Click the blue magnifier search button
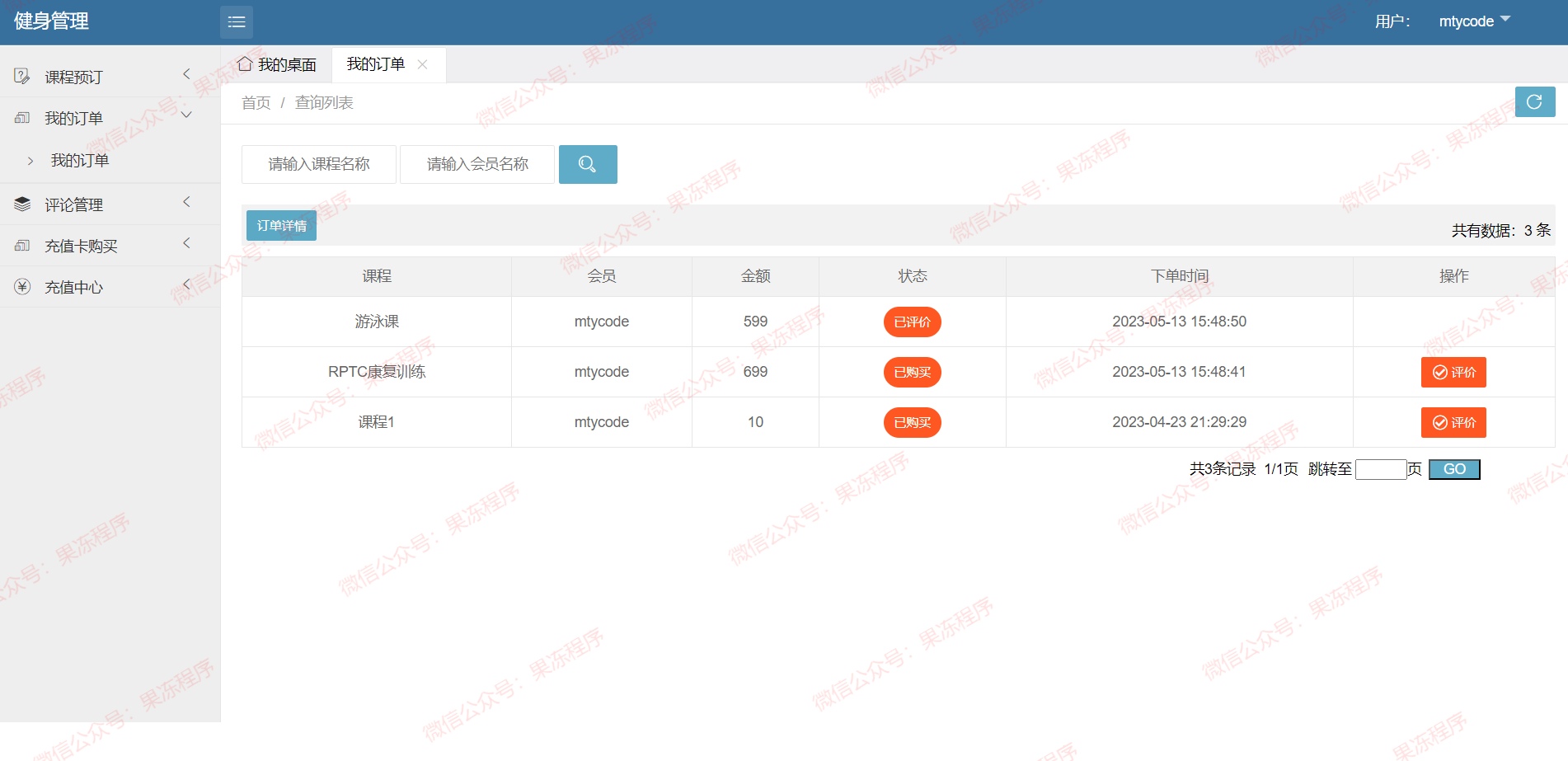This screenshot has width=1568, height=761. pos(588,164)
